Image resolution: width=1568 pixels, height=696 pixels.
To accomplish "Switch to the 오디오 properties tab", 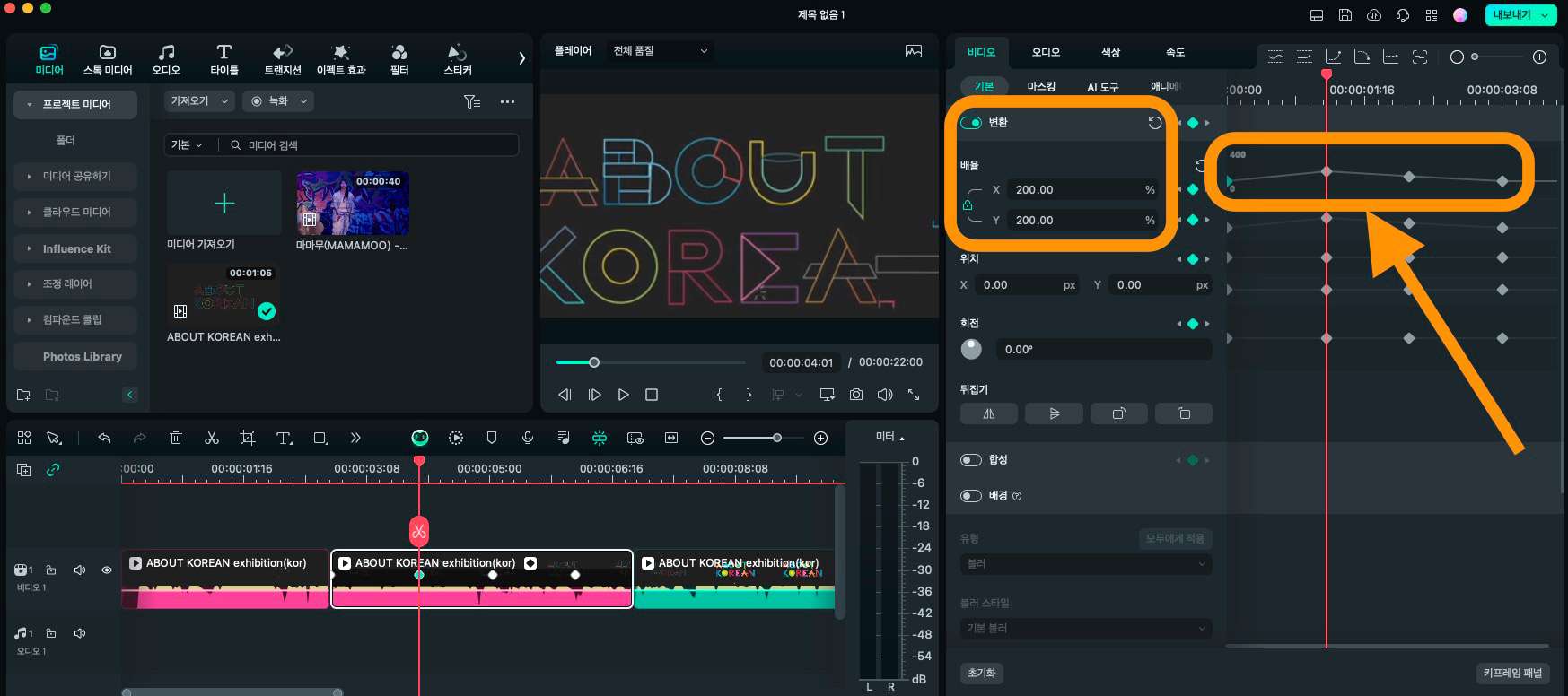I will (x=1046, y=52).
